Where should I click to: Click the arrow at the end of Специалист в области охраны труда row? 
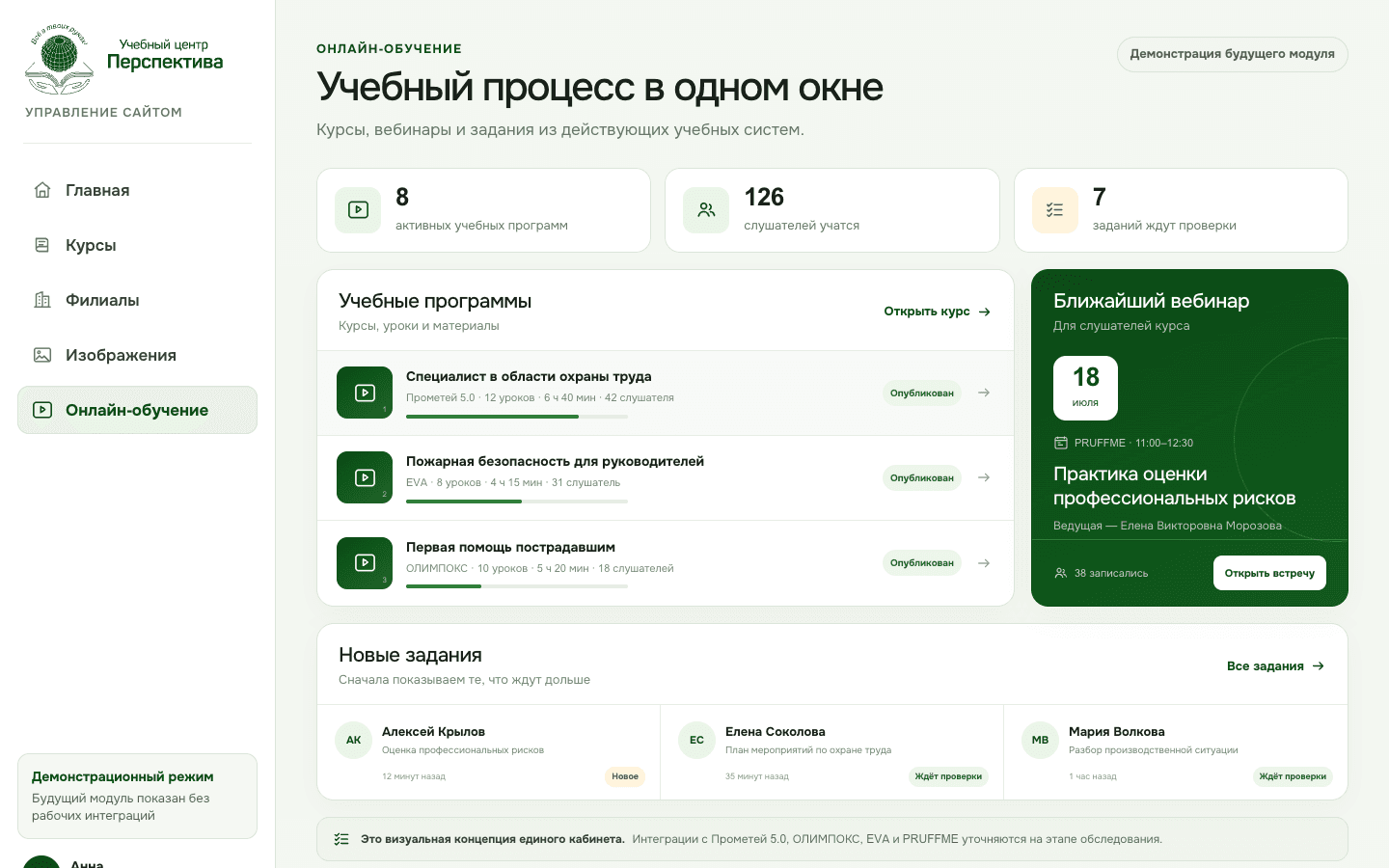tap(984, 393)
